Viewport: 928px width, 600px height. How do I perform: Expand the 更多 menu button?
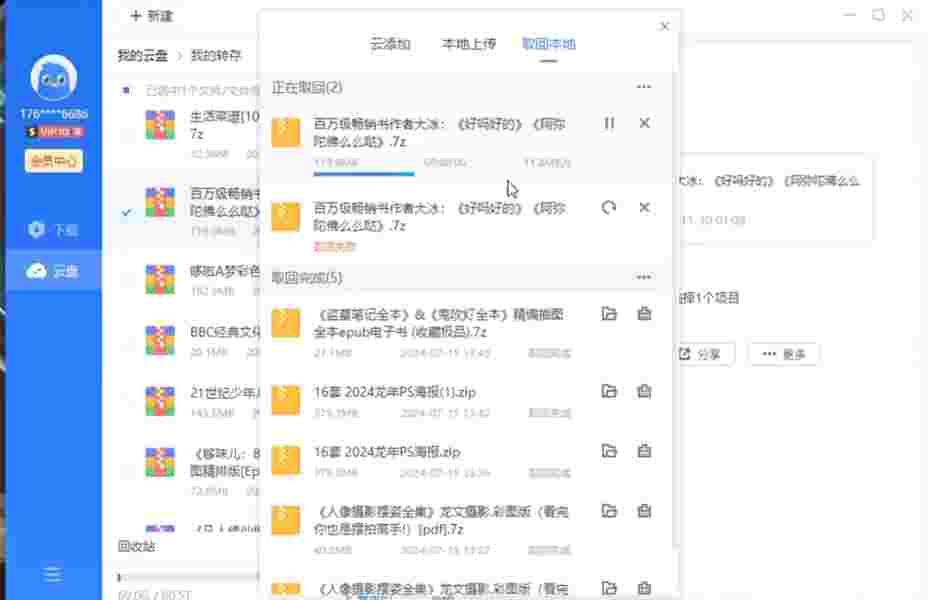(784, 354)
